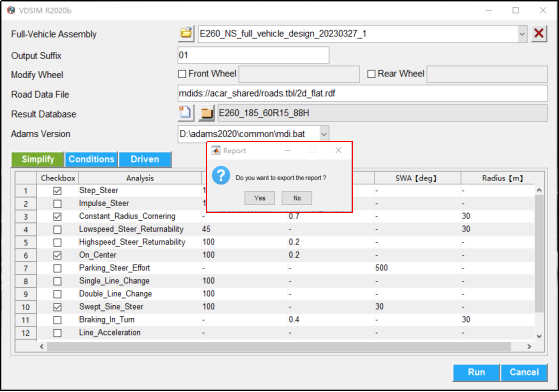Image resolution: width=559 pixels, height=392 pixels.
Task: Click the table's scroll up arrow
Action: [x=539, y=190]
